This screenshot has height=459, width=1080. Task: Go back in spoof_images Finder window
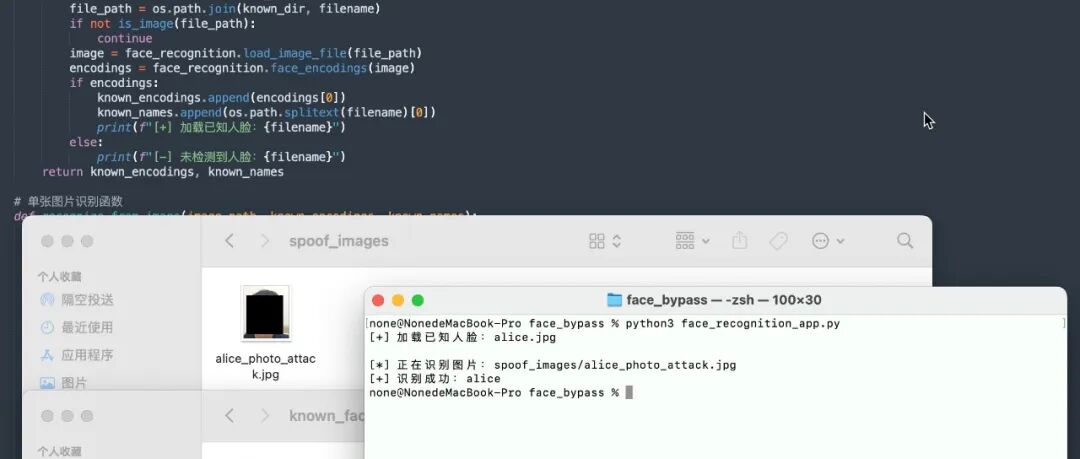[x=230, y=241]
